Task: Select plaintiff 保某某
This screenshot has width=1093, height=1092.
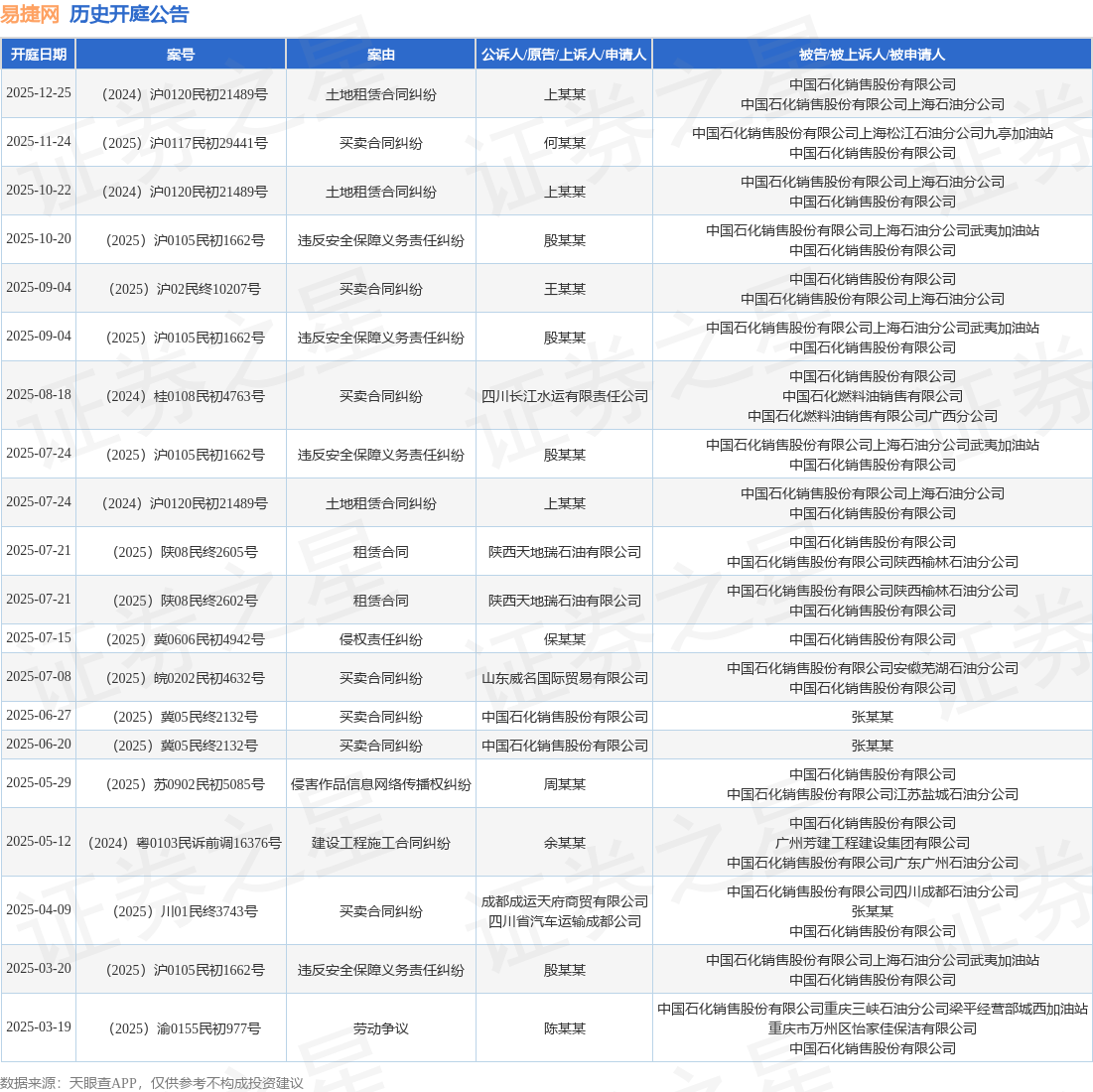Action: [x=565, y=639]
